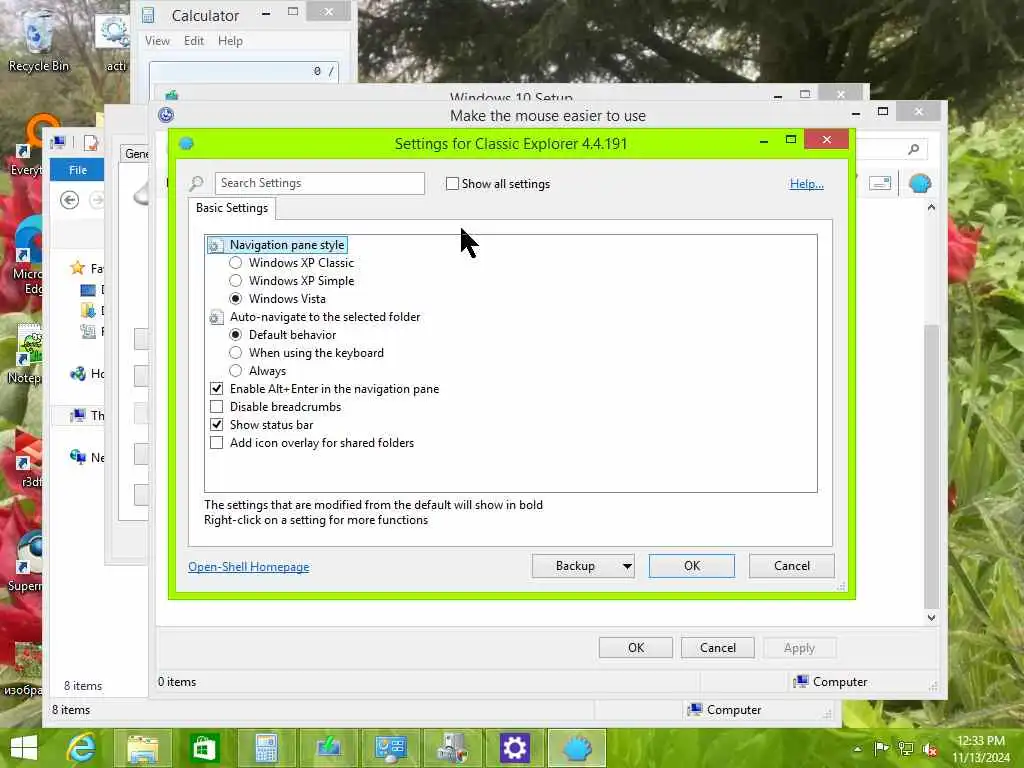This screenshot has height=768, width=1024.
Task: Open the Windows Store taskbar icon
Action: tap(204, 748)
